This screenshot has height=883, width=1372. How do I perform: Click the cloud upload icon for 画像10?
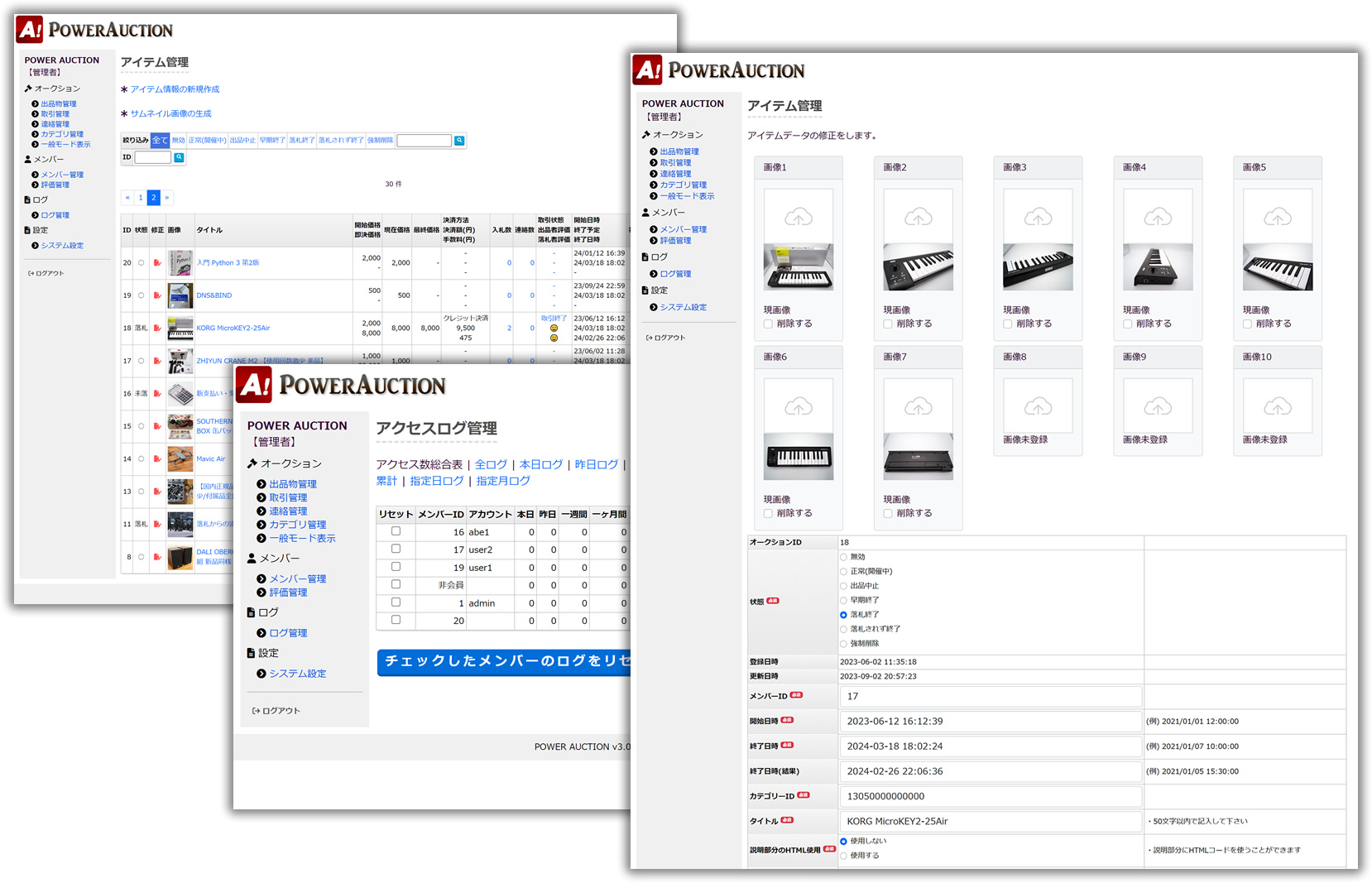point(1277,406)
